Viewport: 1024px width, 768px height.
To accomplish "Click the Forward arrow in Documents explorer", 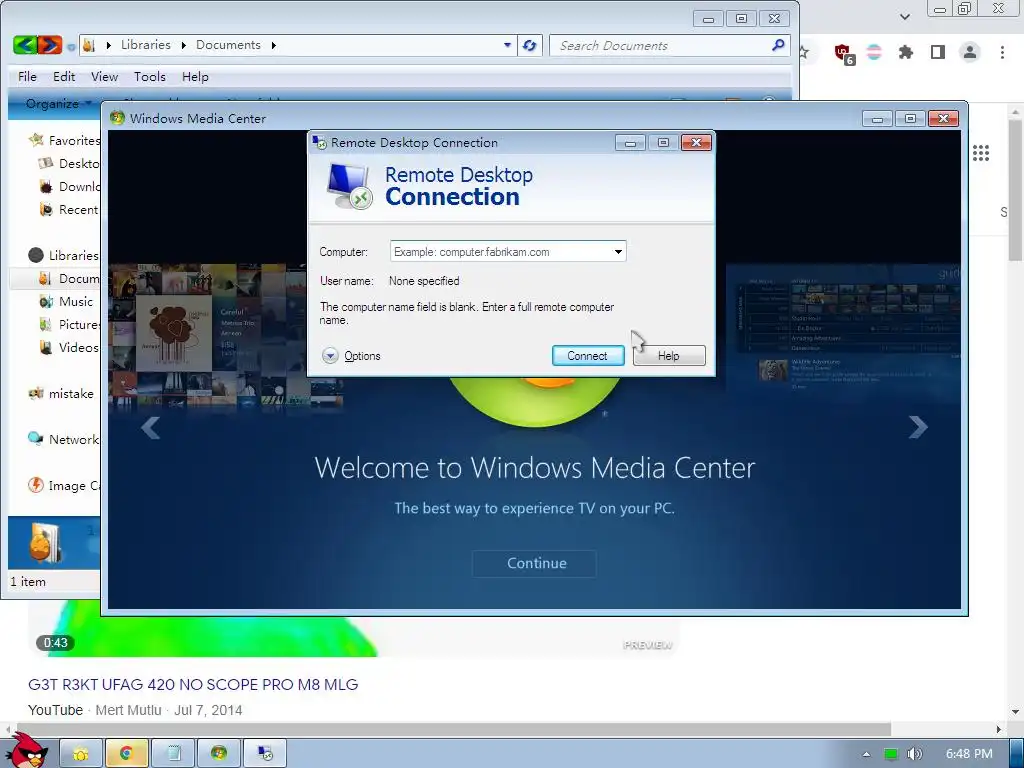I will (x=50, y=45).
